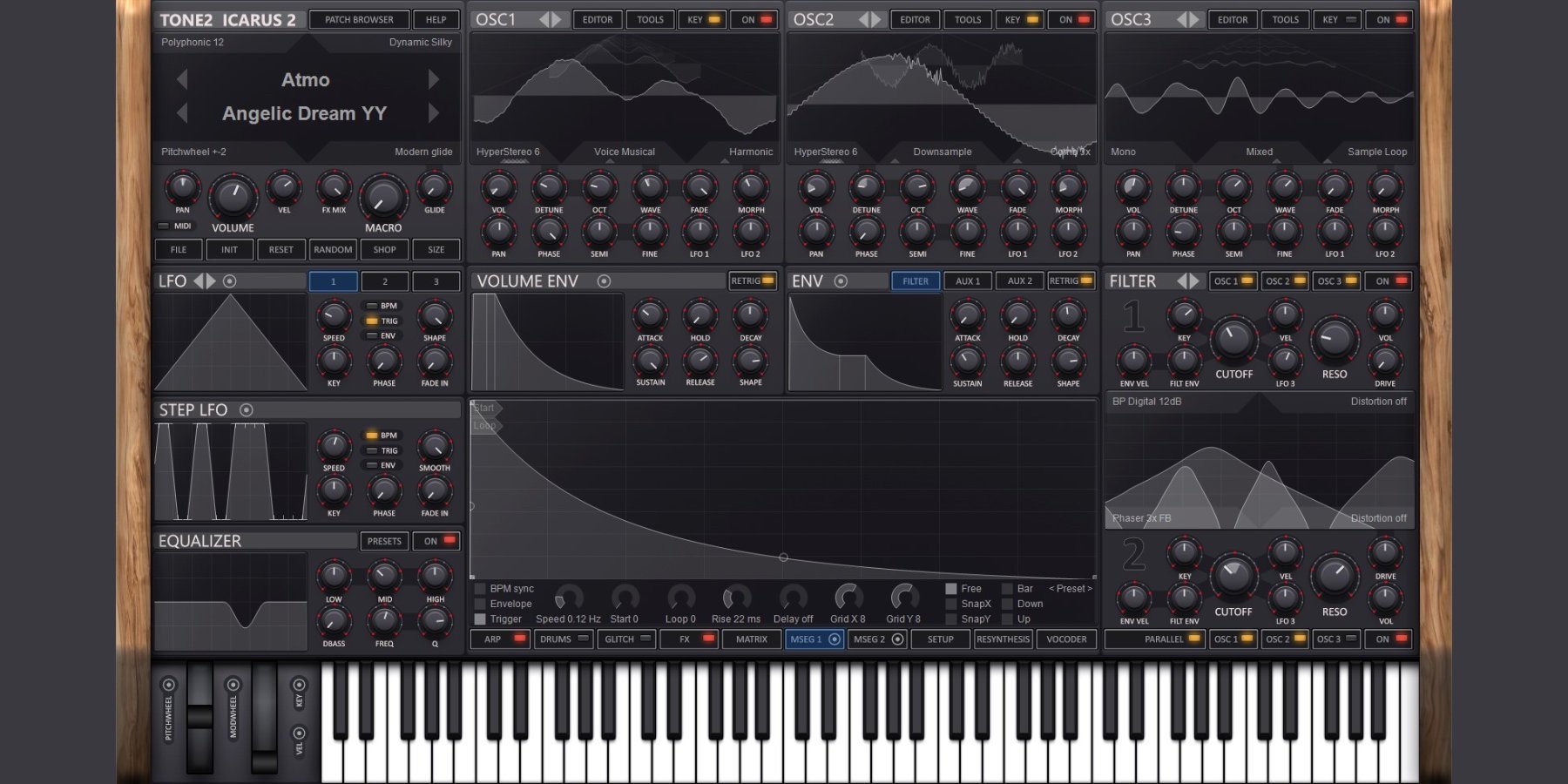Toggle the Equalizer ON switch
1568x784 pixels.
437,541
